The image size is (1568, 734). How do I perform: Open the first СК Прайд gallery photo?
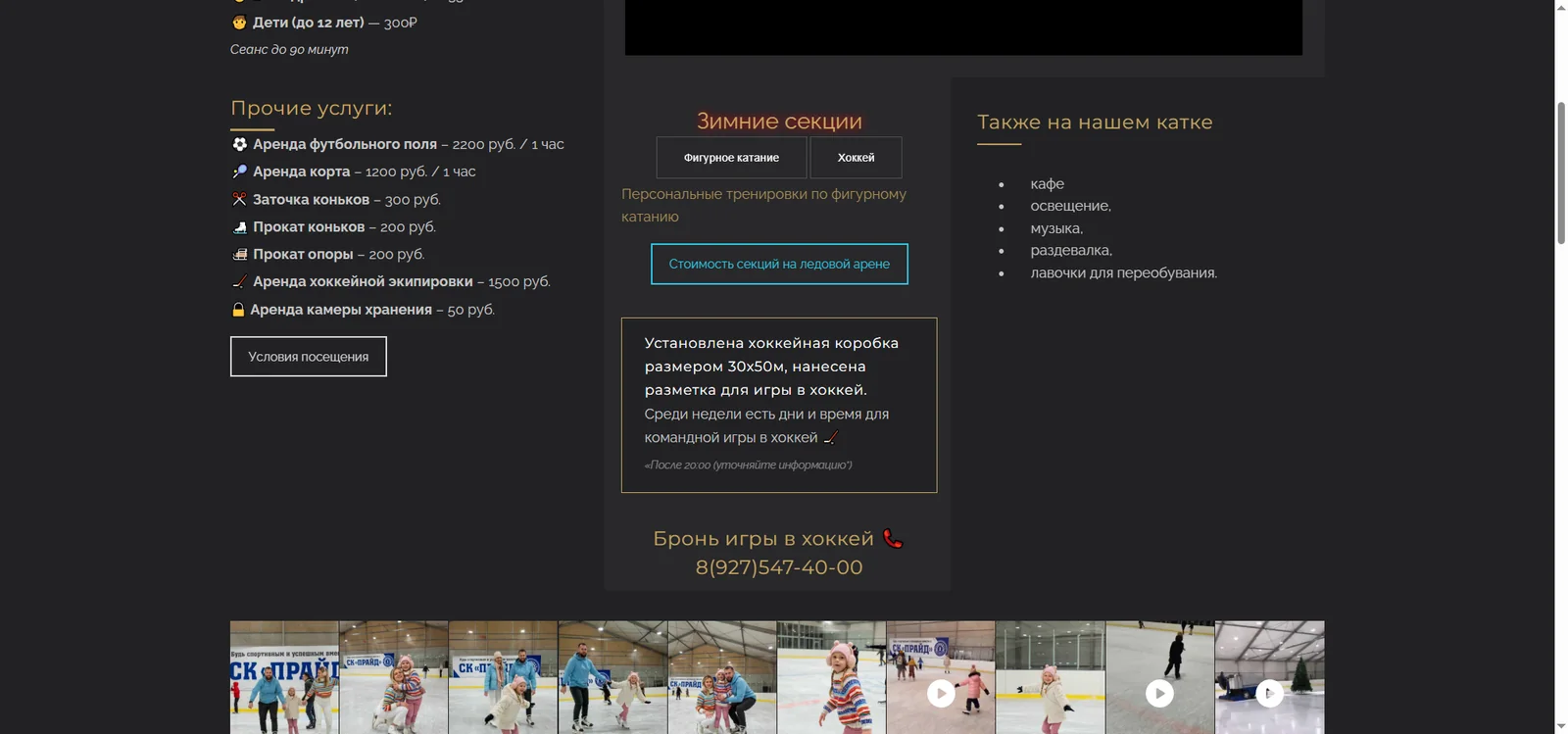[x=284, y=677]
